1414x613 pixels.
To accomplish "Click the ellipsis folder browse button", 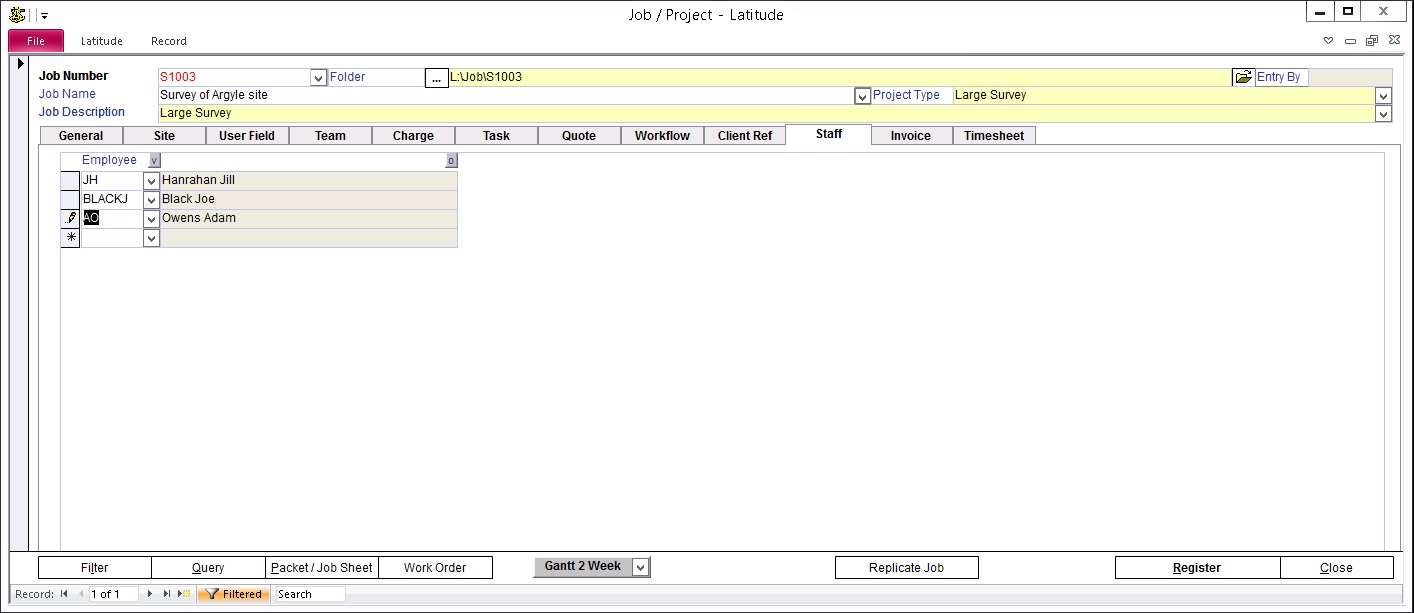I will (436, 77).
